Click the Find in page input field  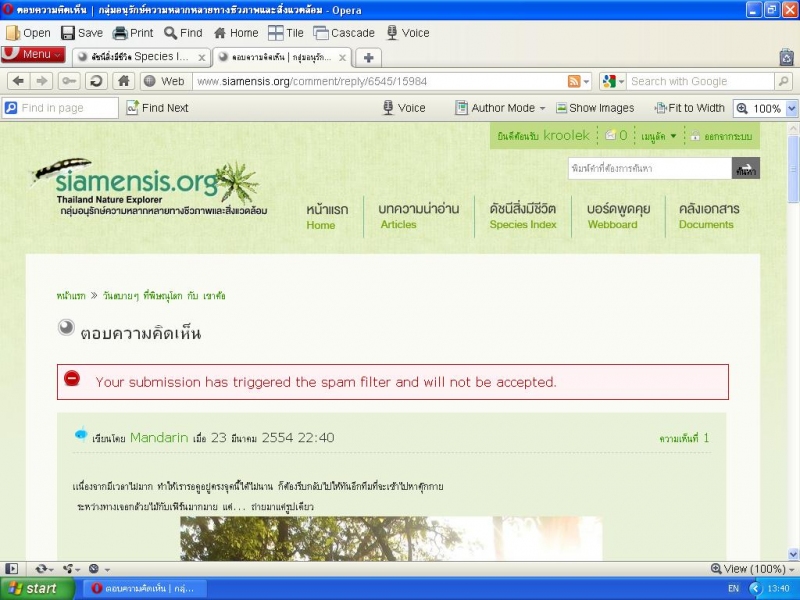(x=62, y=108)
